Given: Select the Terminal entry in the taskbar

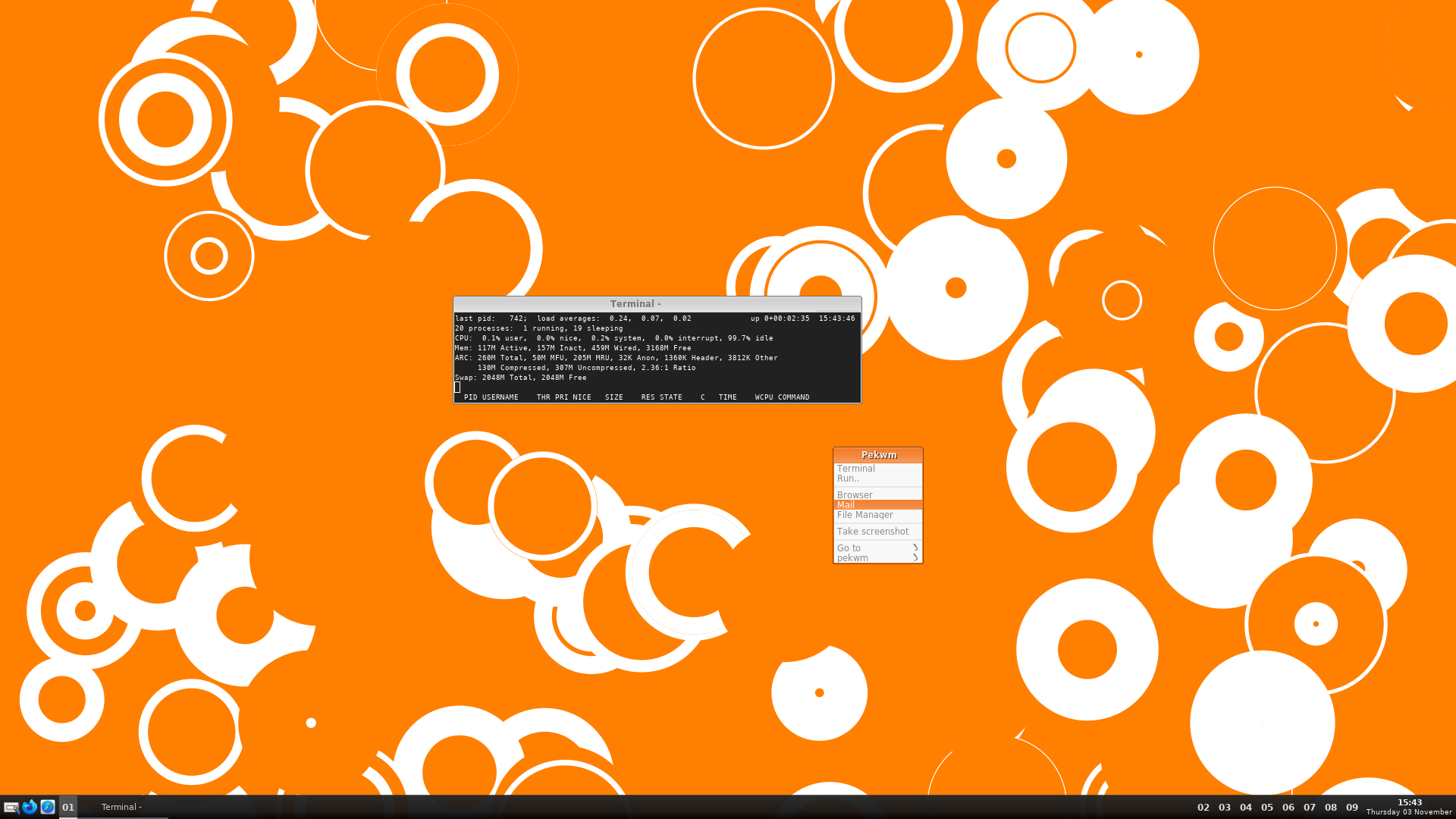Looking at the screenshot, I should (x=123, y=807).
